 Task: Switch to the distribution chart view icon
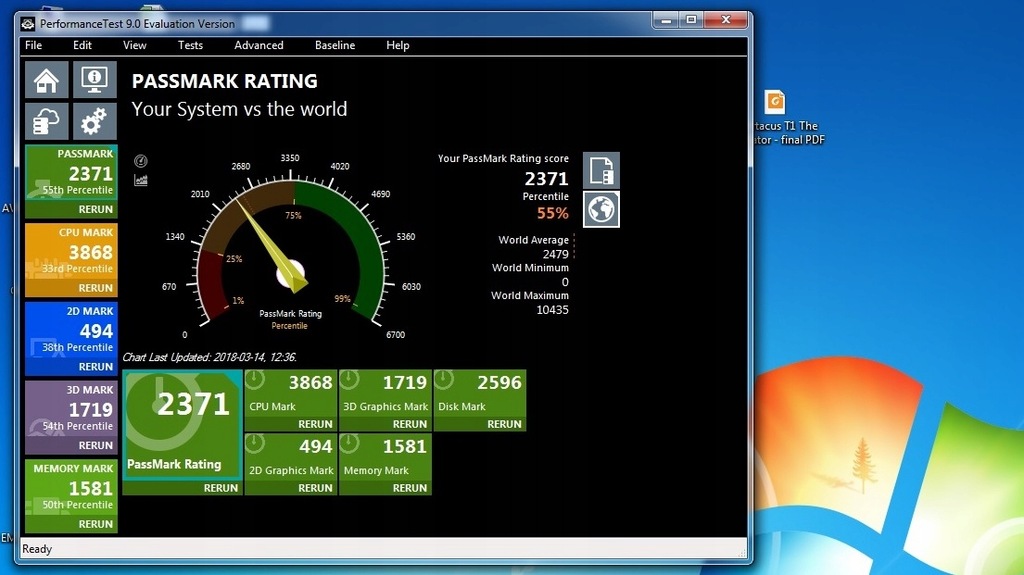tap(140, 180)
